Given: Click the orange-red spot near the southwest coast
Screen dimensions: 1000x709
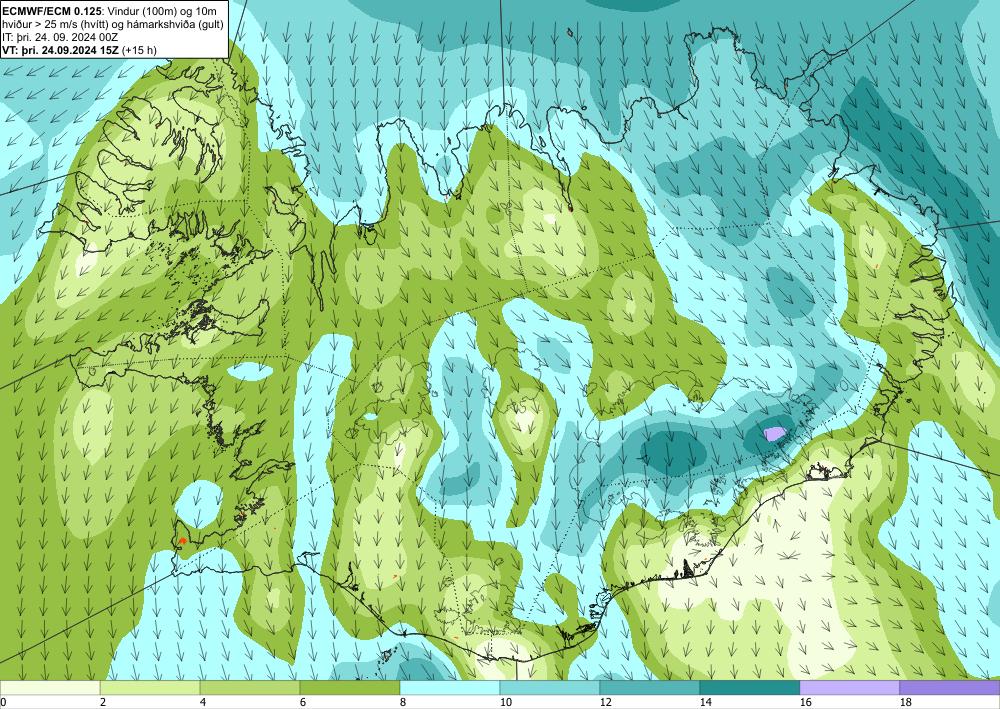Looking at the screenshot, I should [182, 540].
